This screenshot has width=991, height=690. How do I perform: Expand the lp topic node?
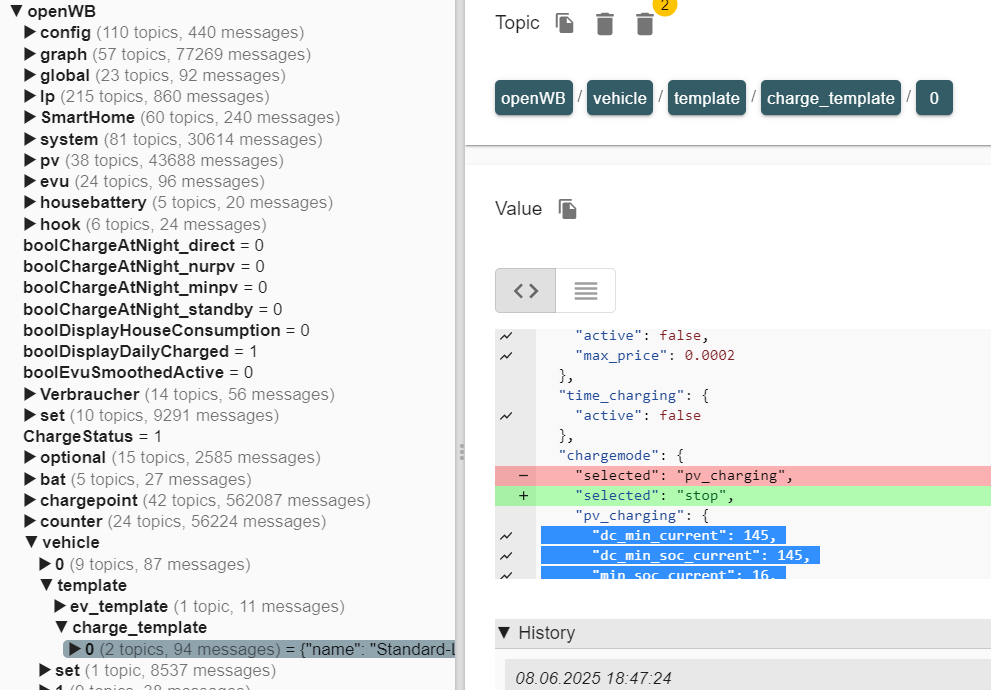pos(30,96)
